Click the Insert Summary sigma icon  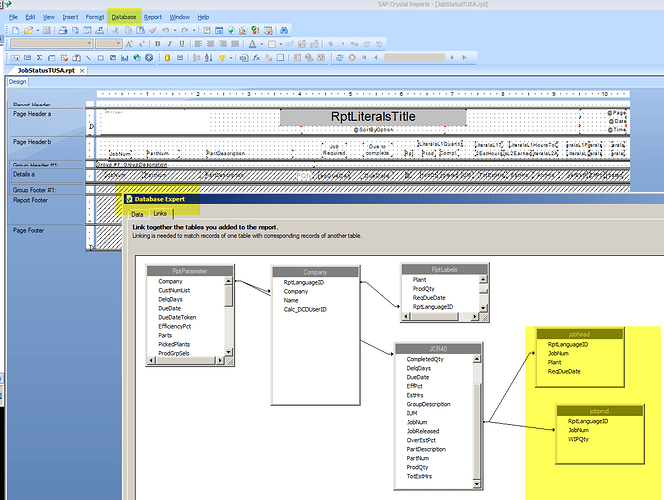point(39,58)
